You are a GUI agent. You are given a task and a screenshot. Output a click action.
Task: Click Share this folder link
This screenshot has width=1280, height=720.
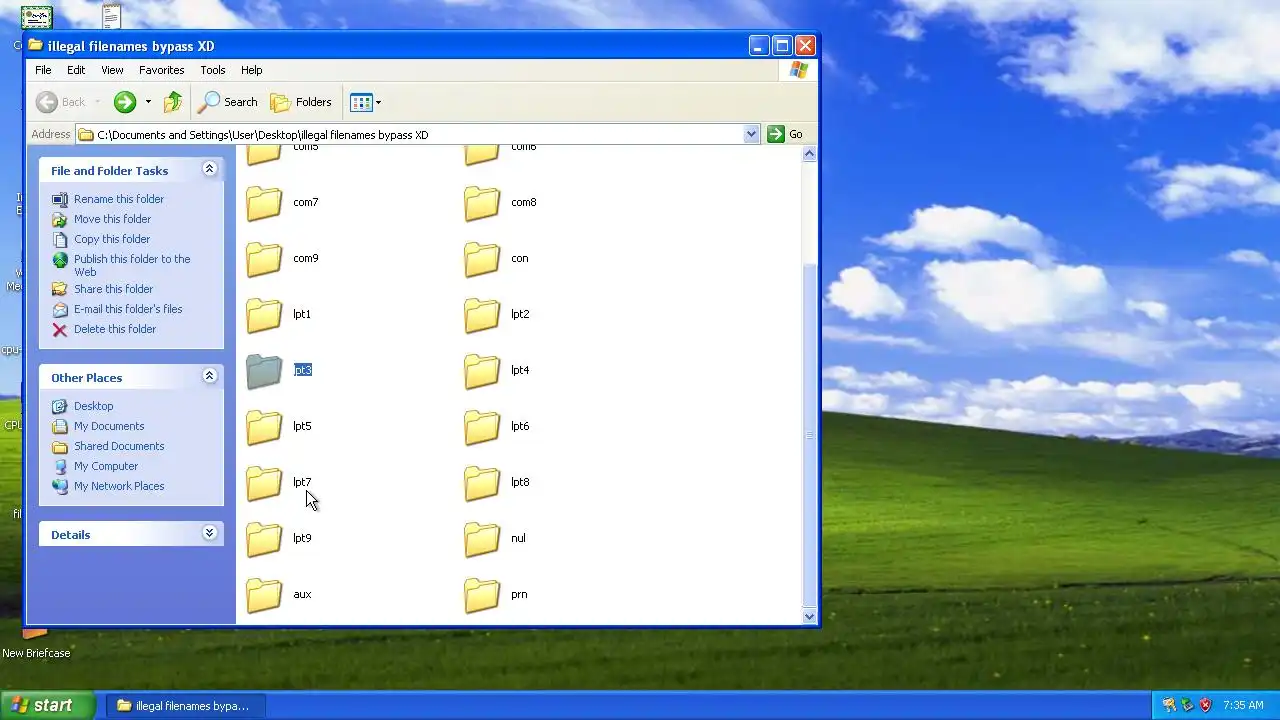click(x=113, y=289)
